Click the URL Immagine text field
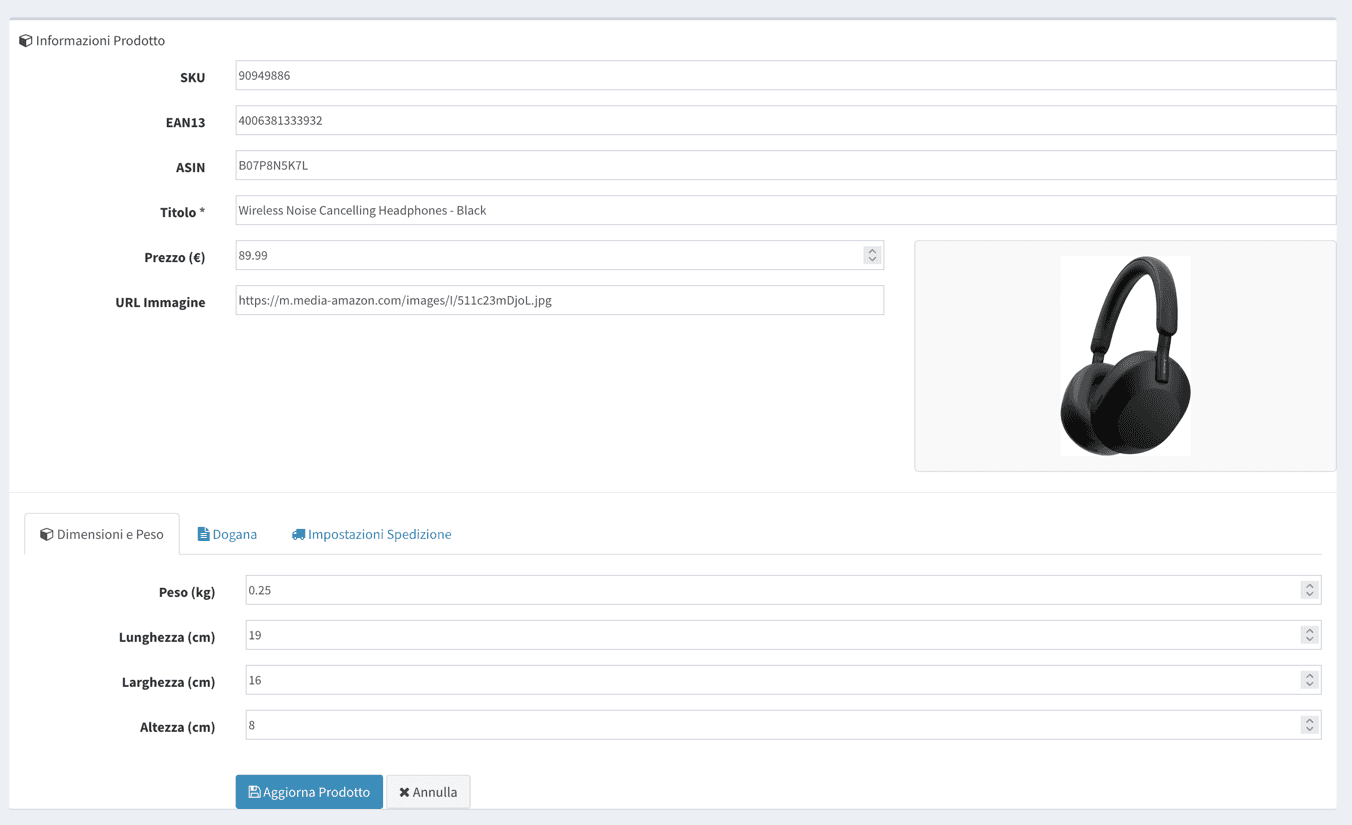This screenshot has height=825, width=1352. [559, 301]
